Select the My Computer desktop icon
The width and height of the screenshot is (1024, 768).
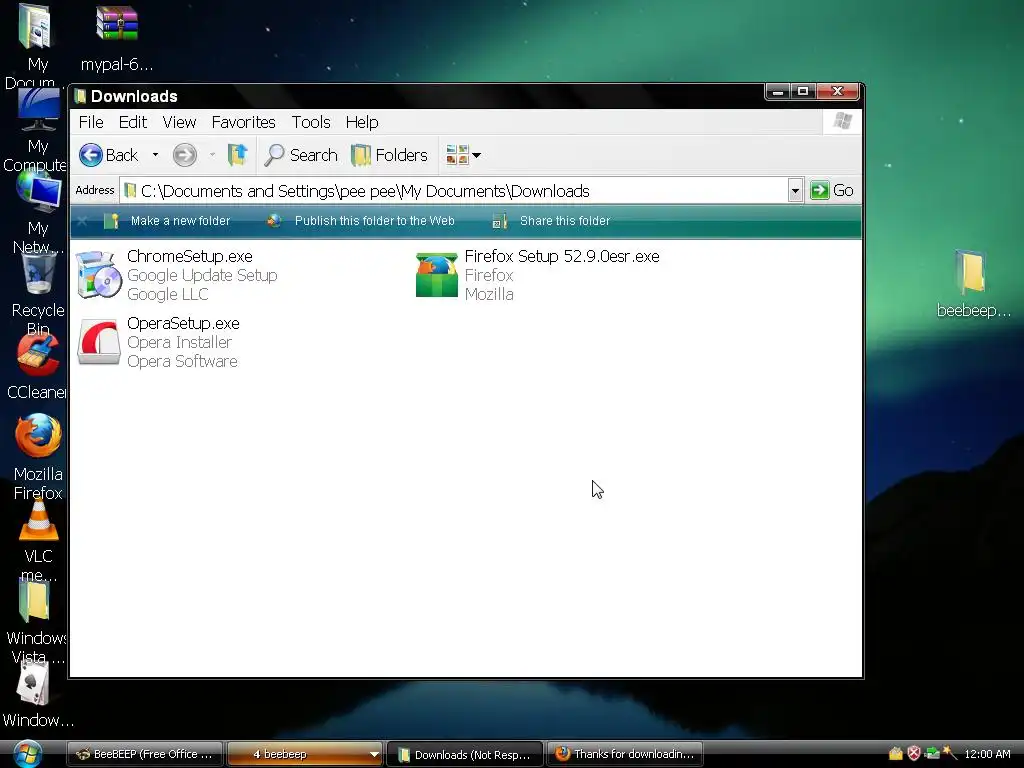click(x=38, y=110)
